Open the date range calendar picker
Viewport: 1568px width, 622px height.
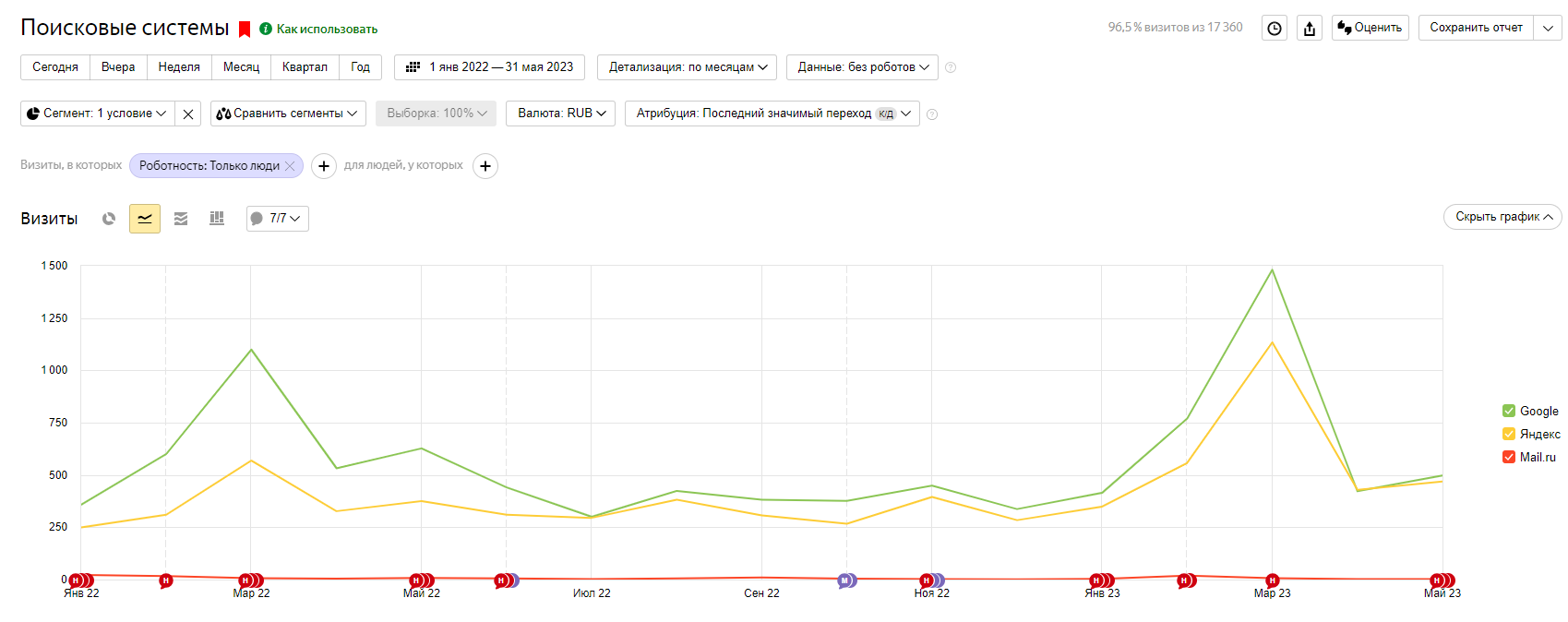[x=490, y=67]
